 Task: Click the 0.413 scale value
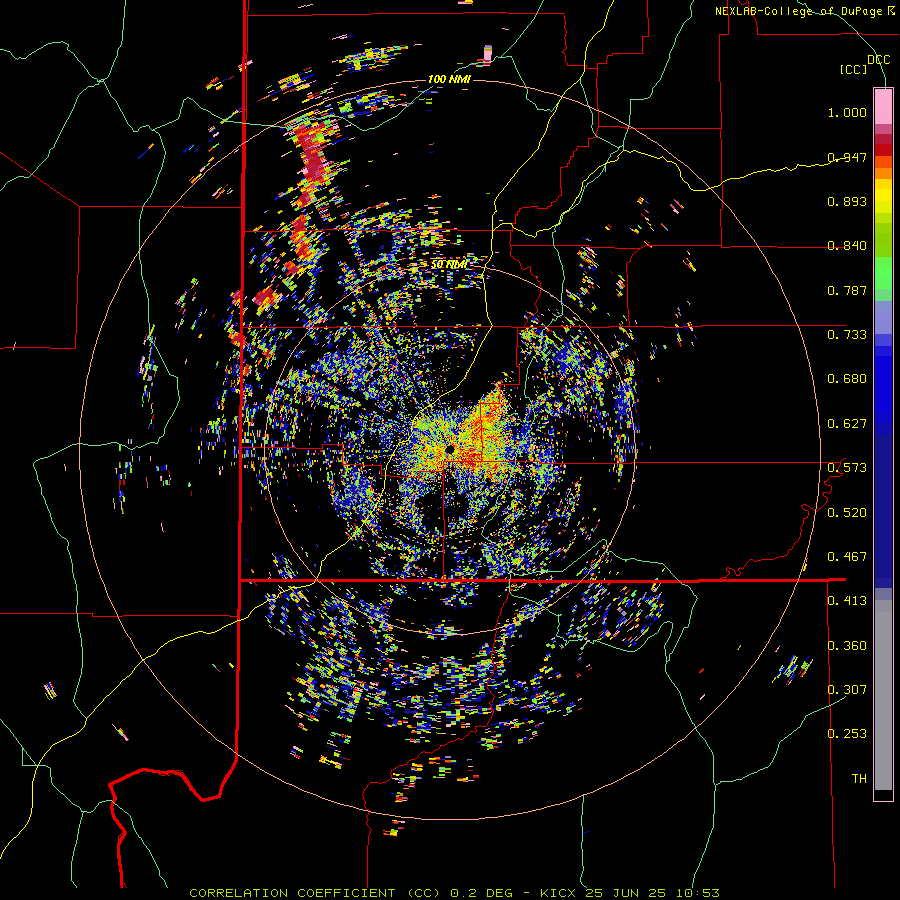pos(847,601)
